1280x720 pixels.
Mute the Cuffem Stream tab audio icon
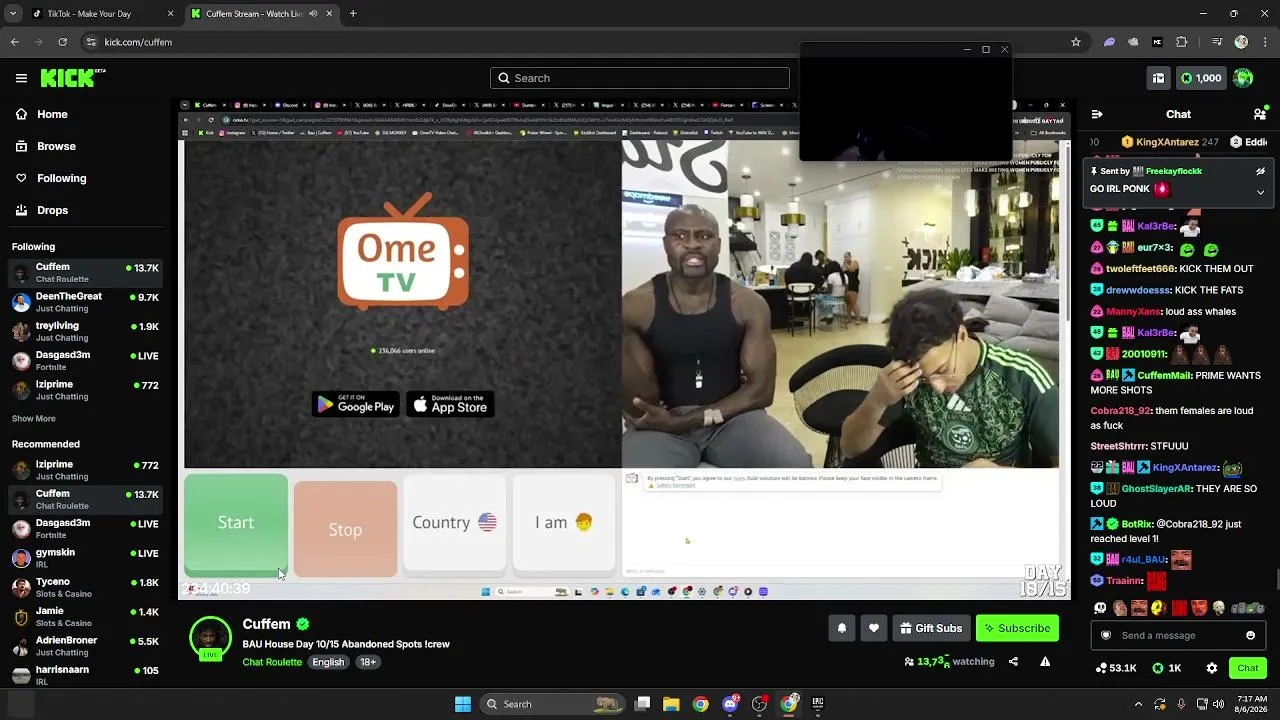pyautogui.click(x=314, y=14)
